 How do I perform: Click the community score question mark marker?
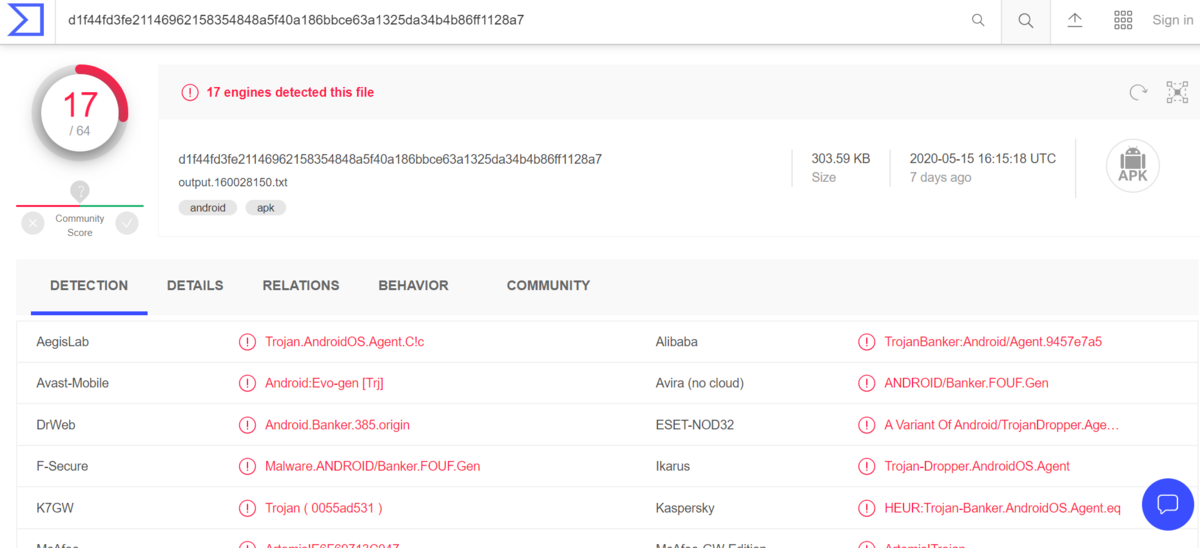(x=80, y=190)
